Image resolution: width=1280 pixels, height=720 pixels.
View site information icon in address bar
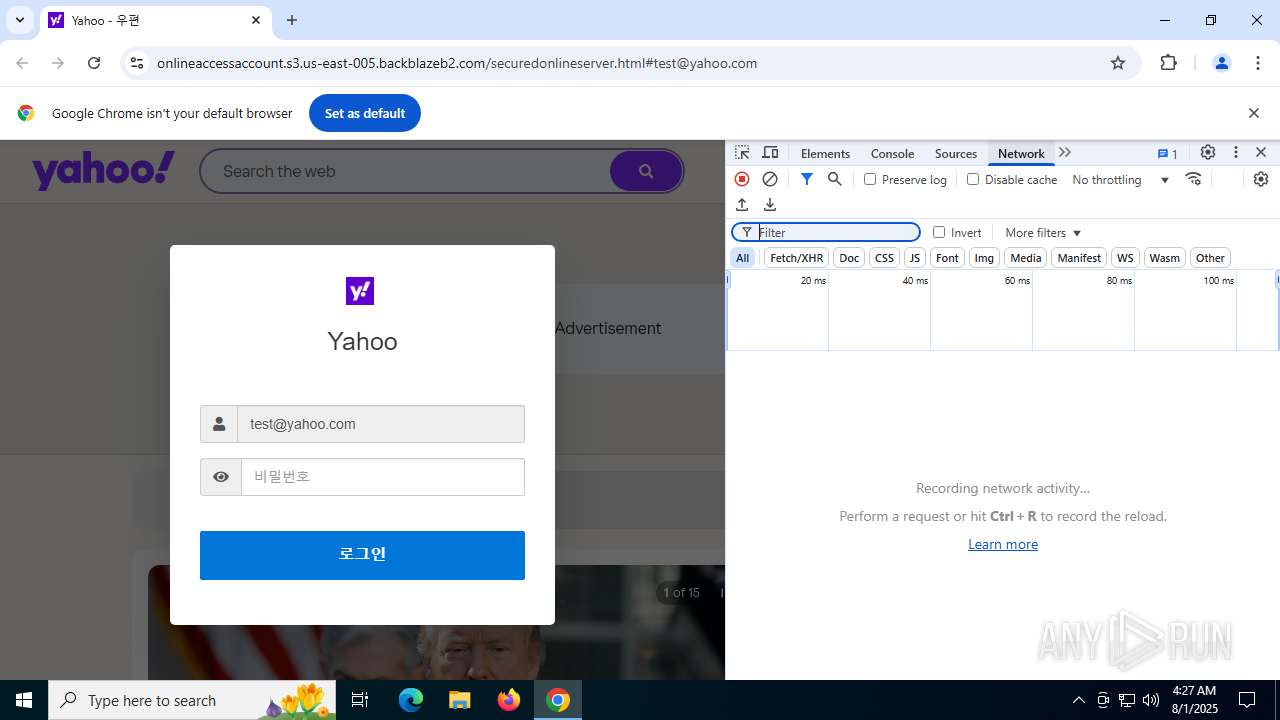coord(137,63)
